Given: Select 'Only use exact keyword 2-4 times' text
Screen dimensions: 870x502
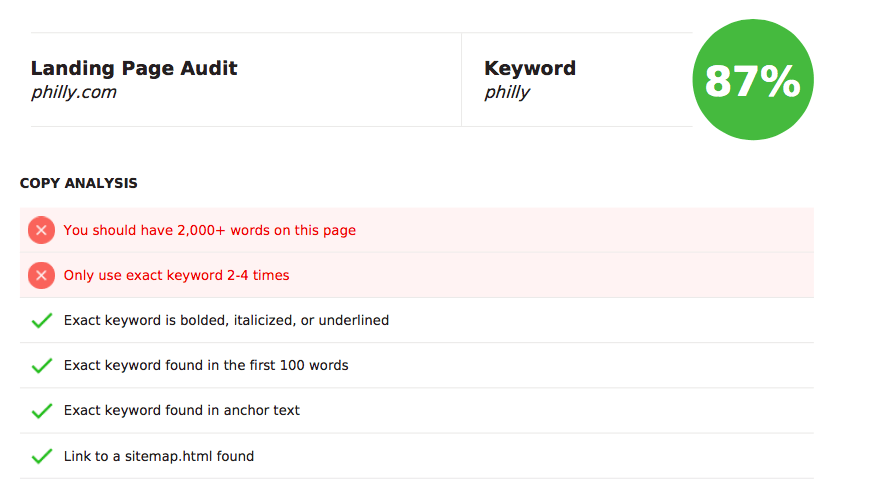Looking at the screenshot, I should [x=176, y=276].
